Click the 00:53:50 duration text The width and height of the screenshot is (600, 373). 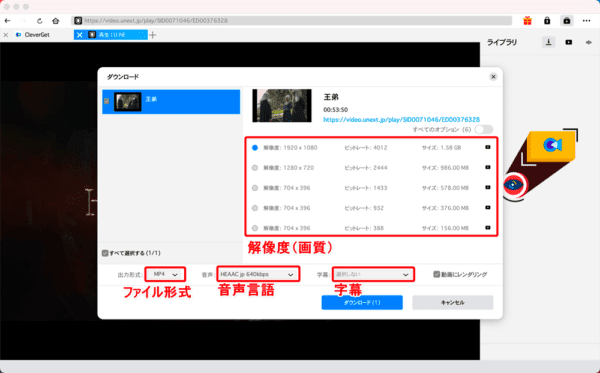(x=336, y=109)
